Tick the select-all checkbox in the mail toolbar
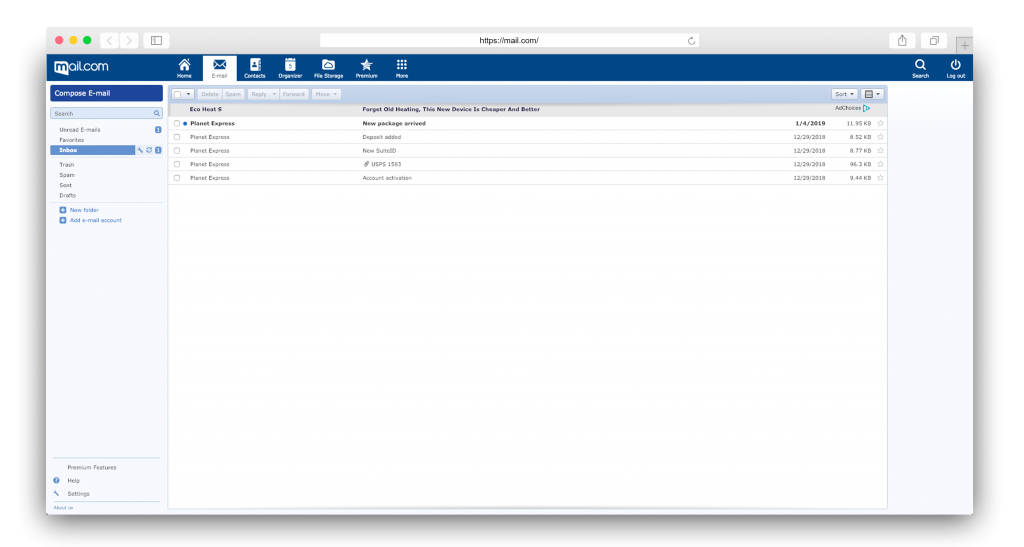1024x547 pixels. pos(177,94)
